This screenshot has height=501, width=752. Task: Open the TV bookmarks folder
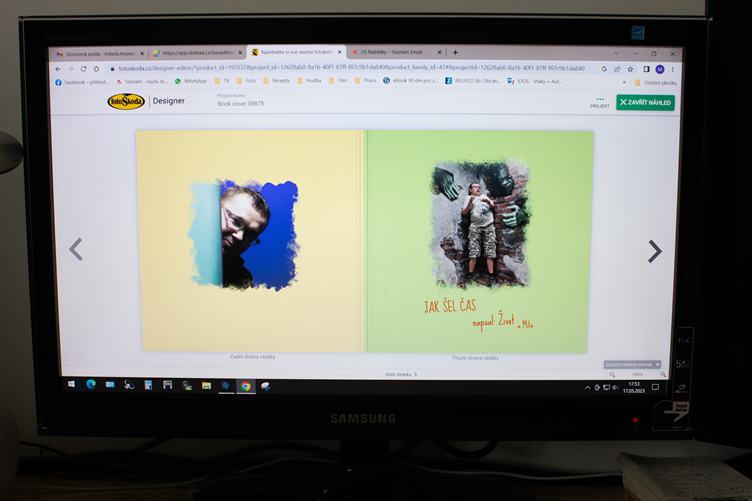pyautogui.click(x=222, y=81)
